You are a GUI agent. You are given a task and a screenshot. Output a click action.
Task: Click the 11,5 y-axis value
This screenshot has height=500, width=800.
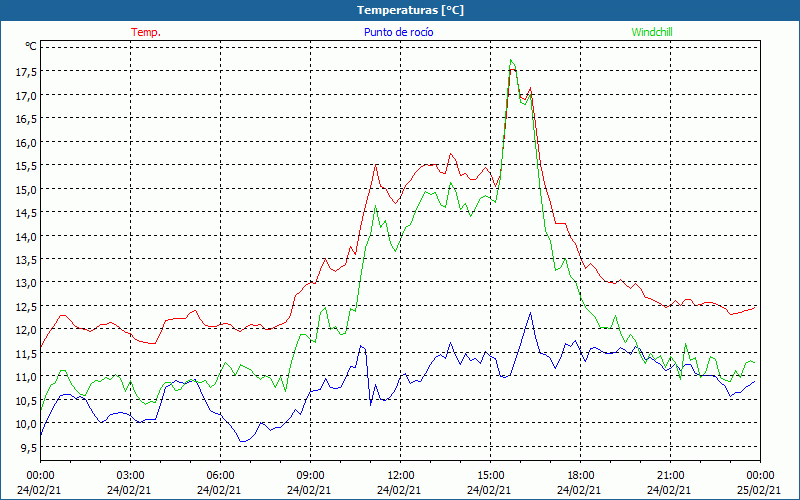click(27, 354)
